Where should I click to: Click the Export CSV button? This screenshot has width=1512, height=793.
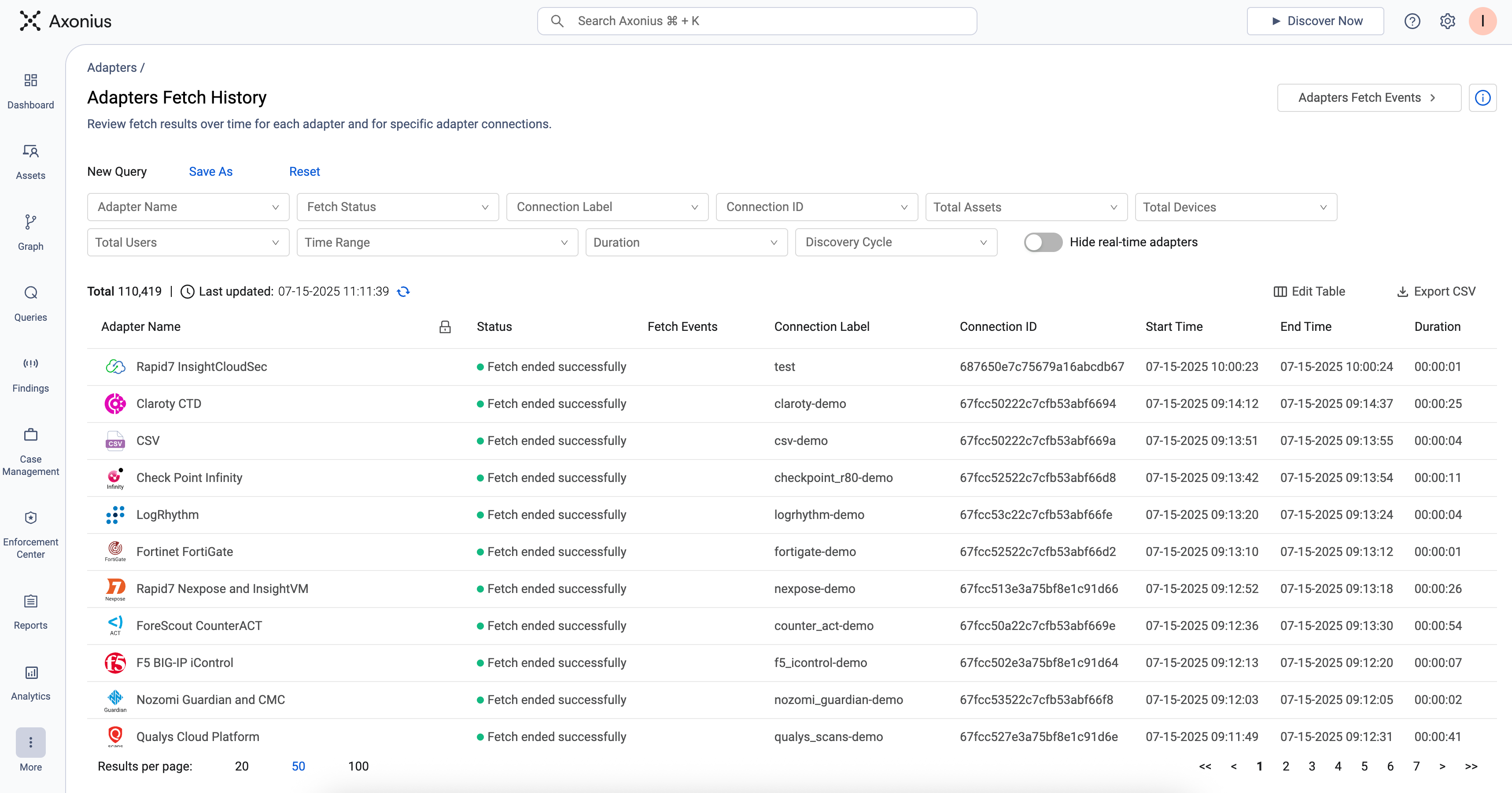1436,291
